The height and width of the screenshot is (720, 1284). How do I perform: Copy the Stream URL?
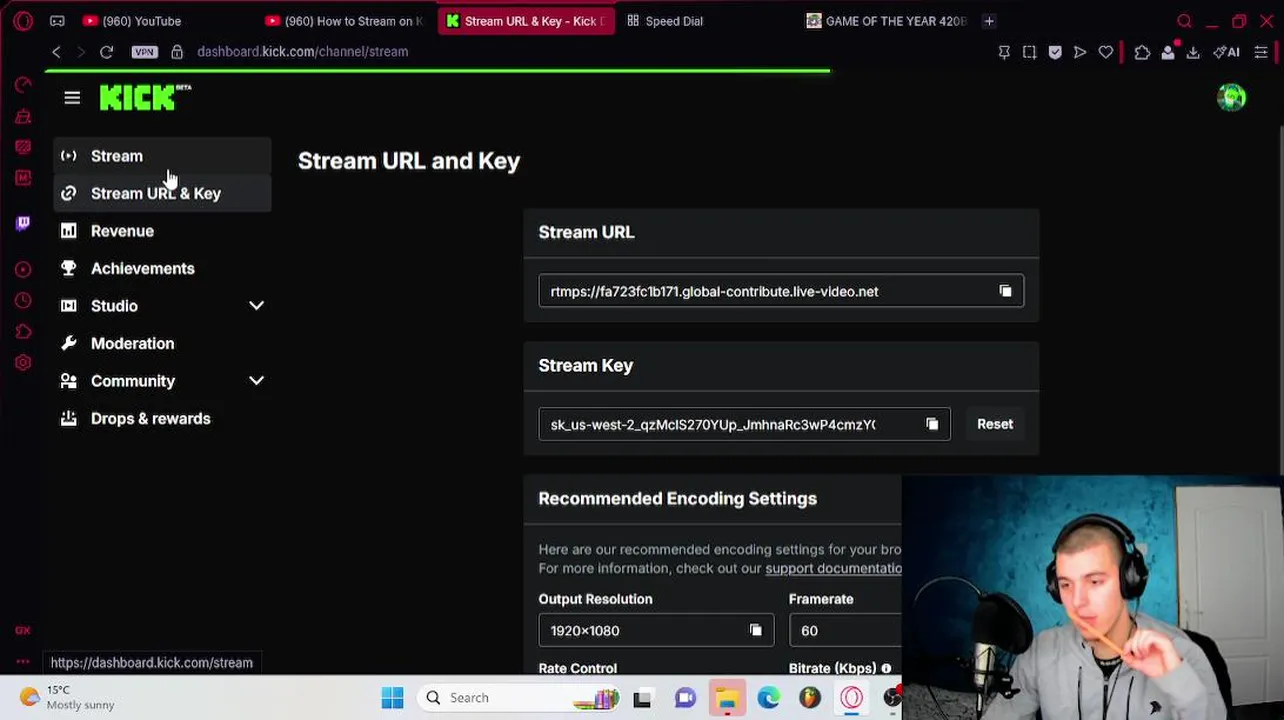point(1005,291)
